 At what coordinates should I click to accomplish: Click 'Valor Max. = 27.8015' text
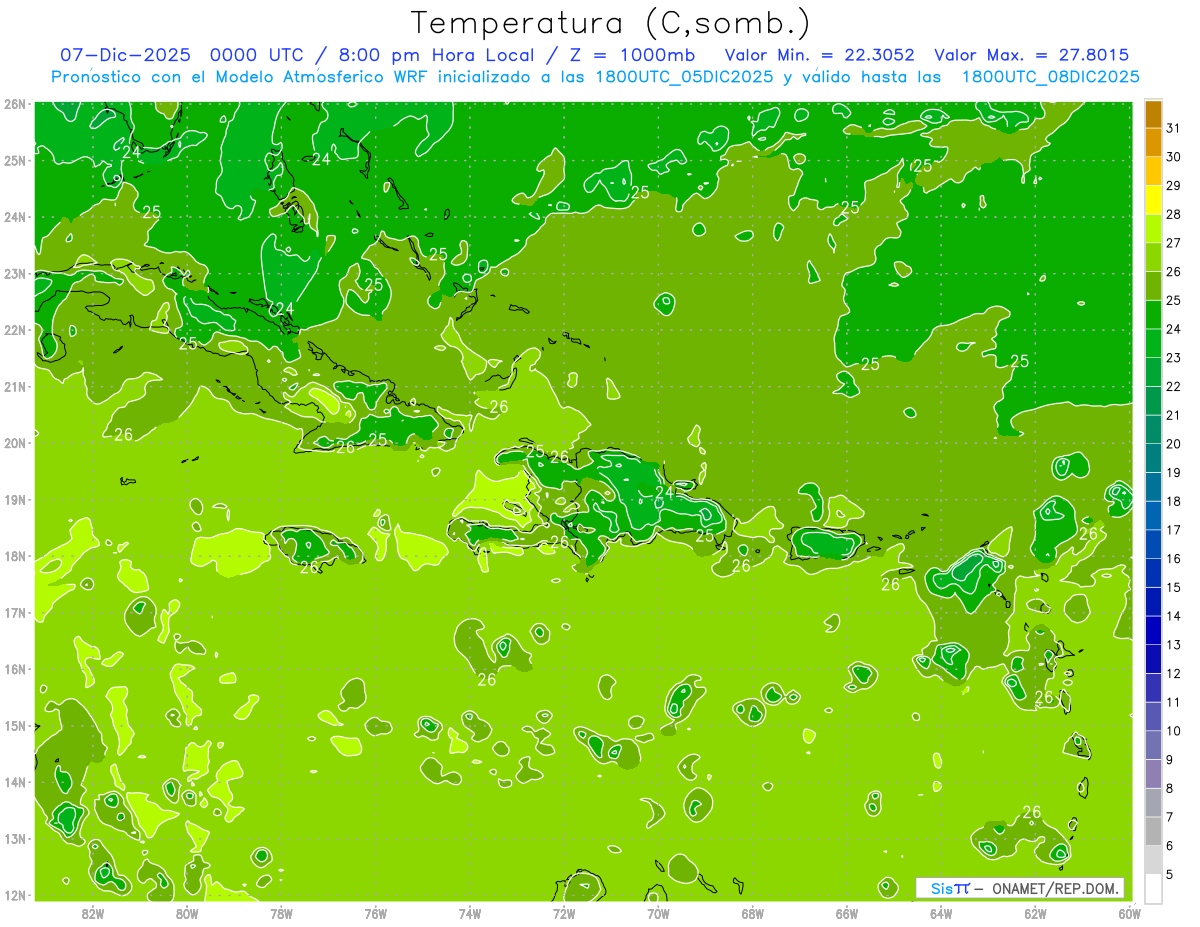click(1031, 55)
